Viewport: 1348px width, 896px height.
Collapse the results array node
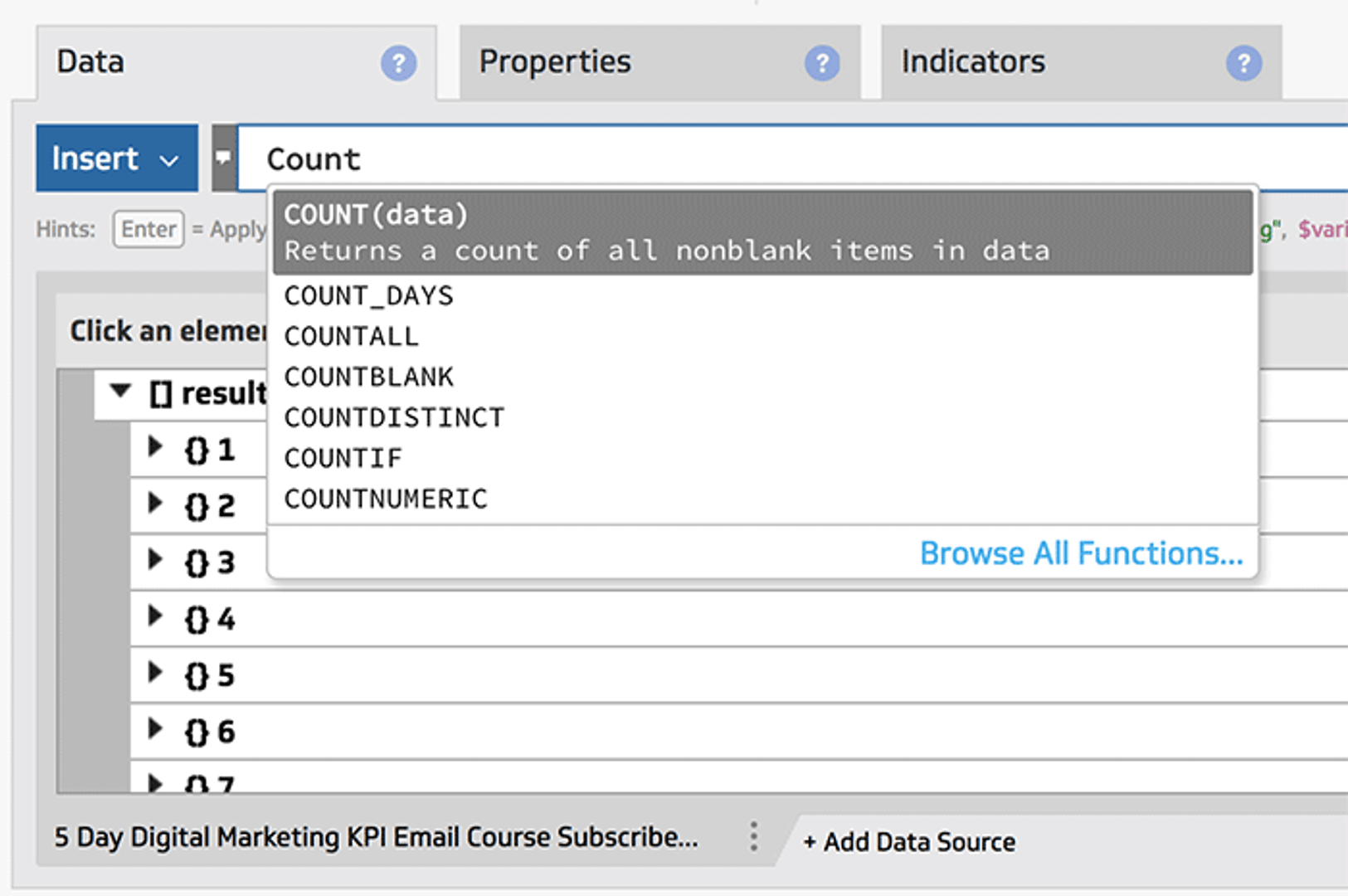pyautogui.click(x=121, y=391)
